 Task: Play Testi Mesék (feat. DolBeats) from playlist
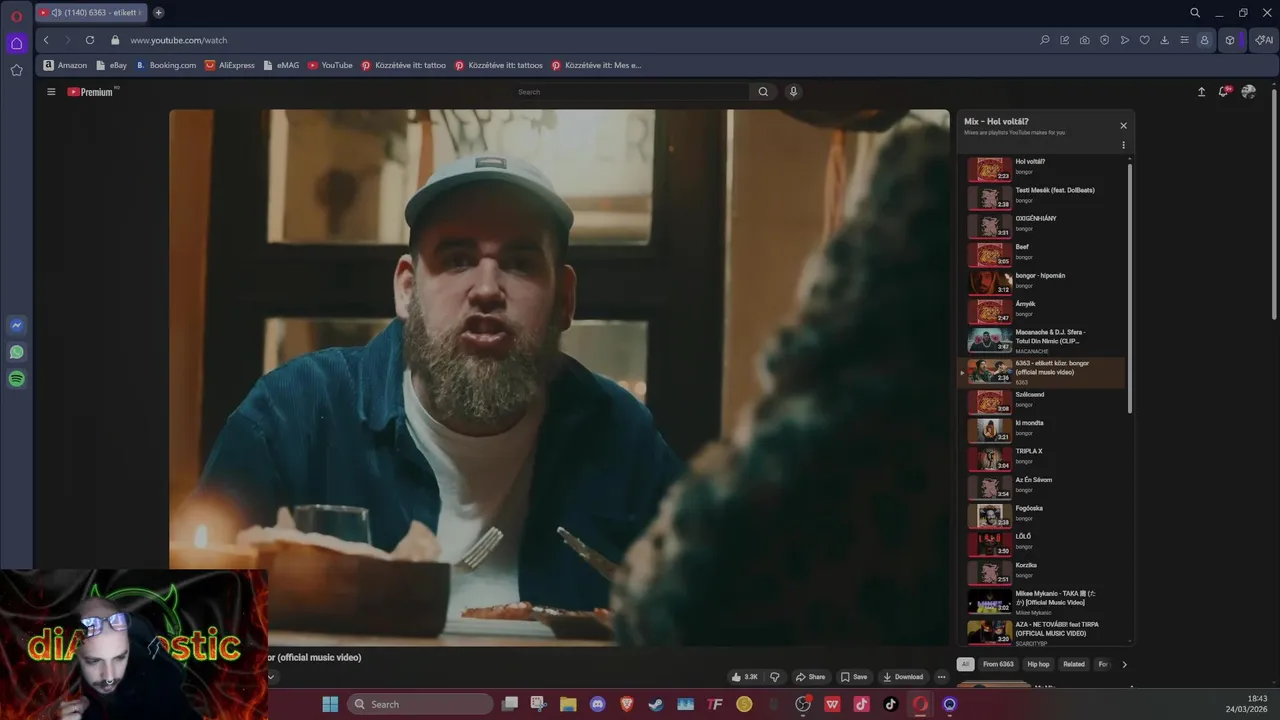coord(1042,196)
